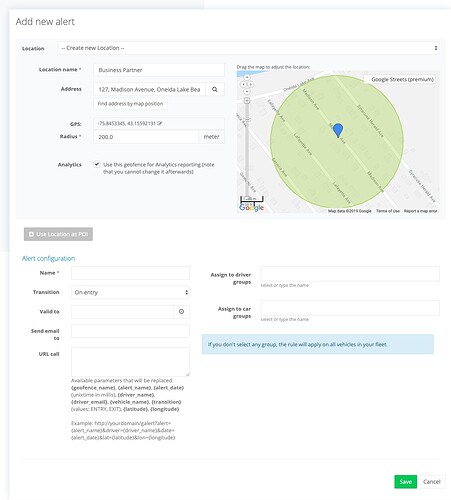Viewport: 451px width, 500px height.
Task: Pan the map up with the arrow control
Action: [247, 77]
